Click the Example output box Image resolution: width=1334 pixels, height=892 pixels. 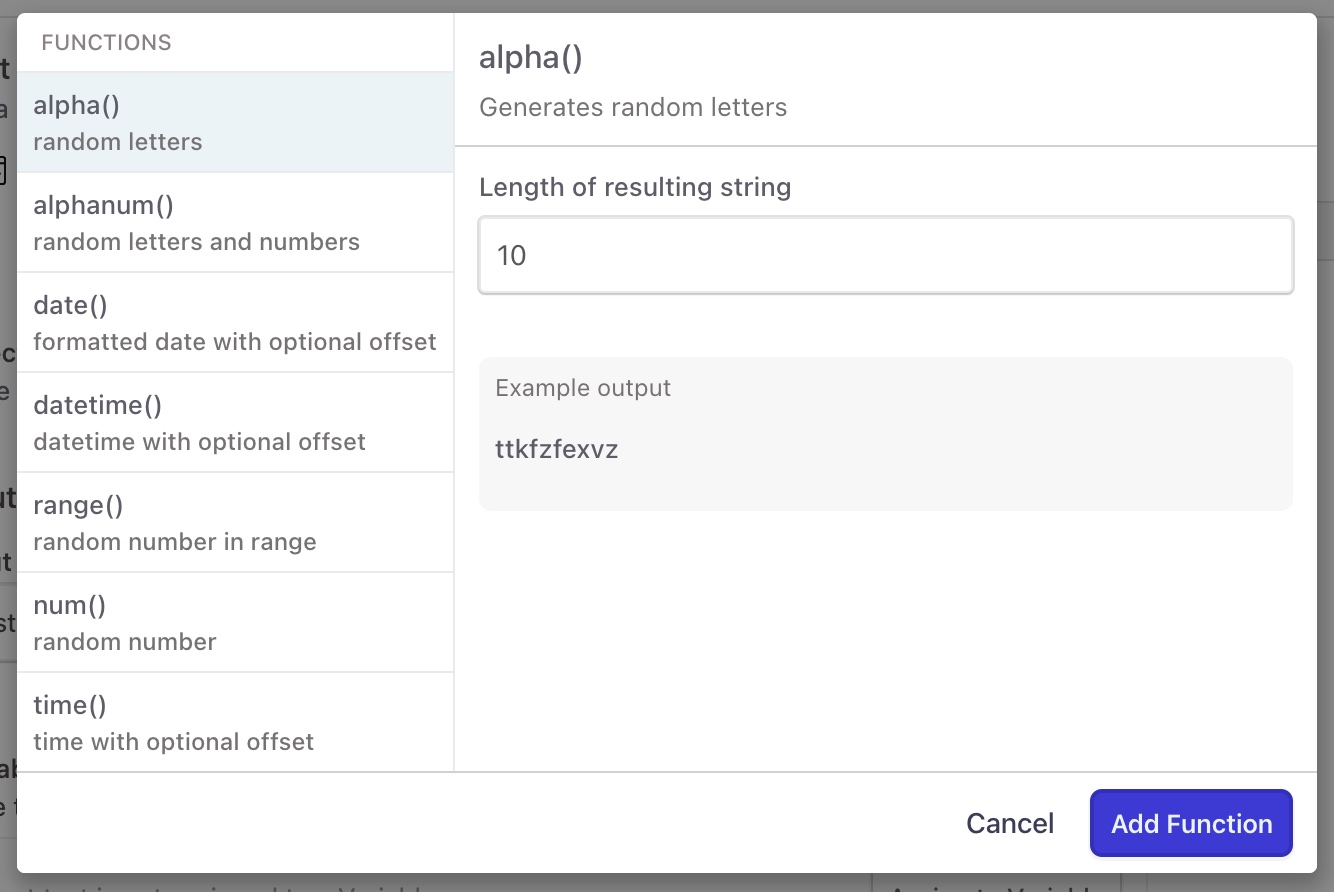pyautogui.click(x=885, y=433)
